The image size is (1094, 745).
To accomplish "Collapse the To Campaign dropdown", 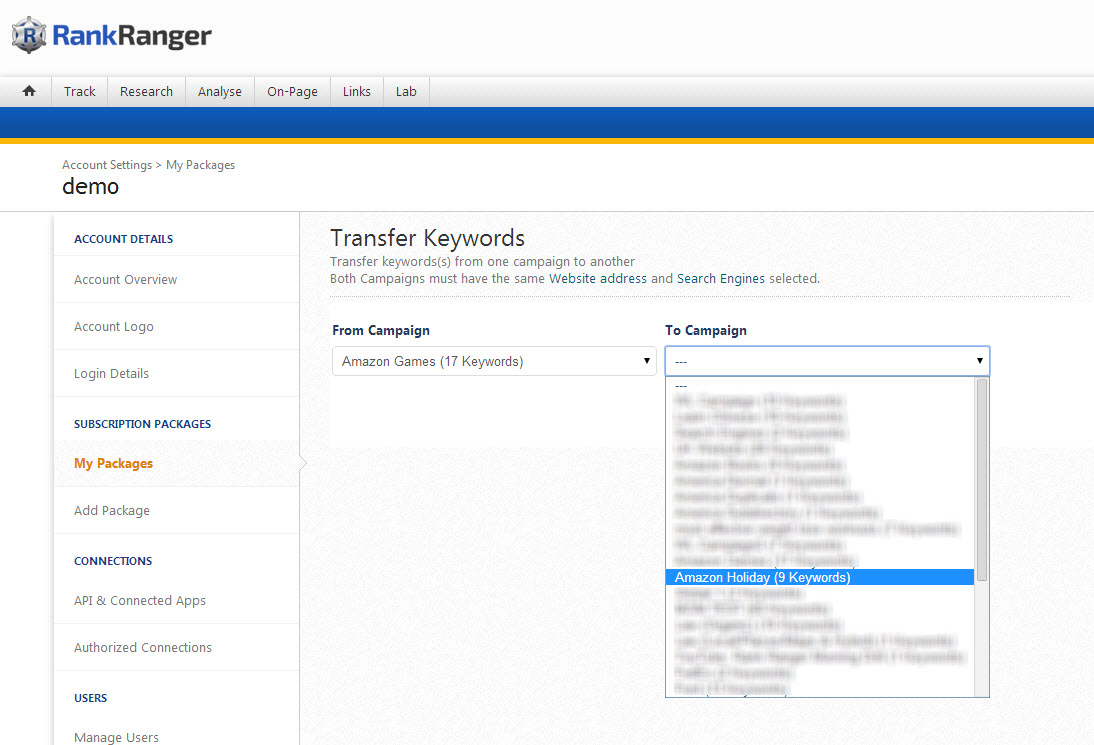I will pos(827,361).
